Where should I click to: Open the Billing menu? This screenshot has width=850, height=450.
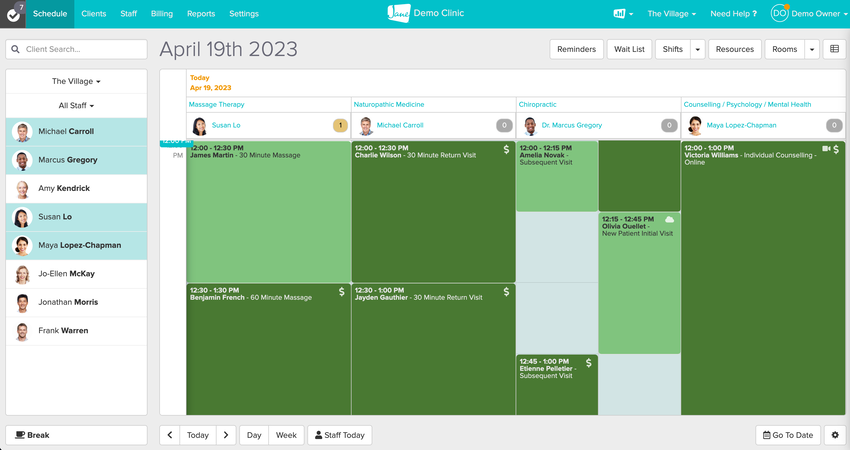pyautogui.click(x=161, y=14)
